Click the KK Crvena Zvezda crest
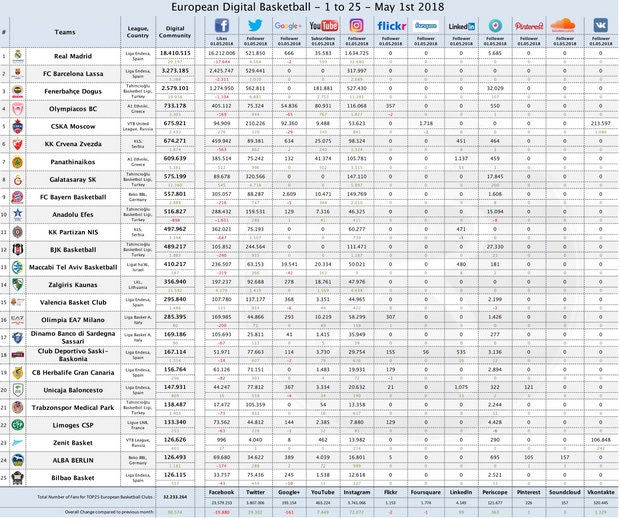 (18, 144)
